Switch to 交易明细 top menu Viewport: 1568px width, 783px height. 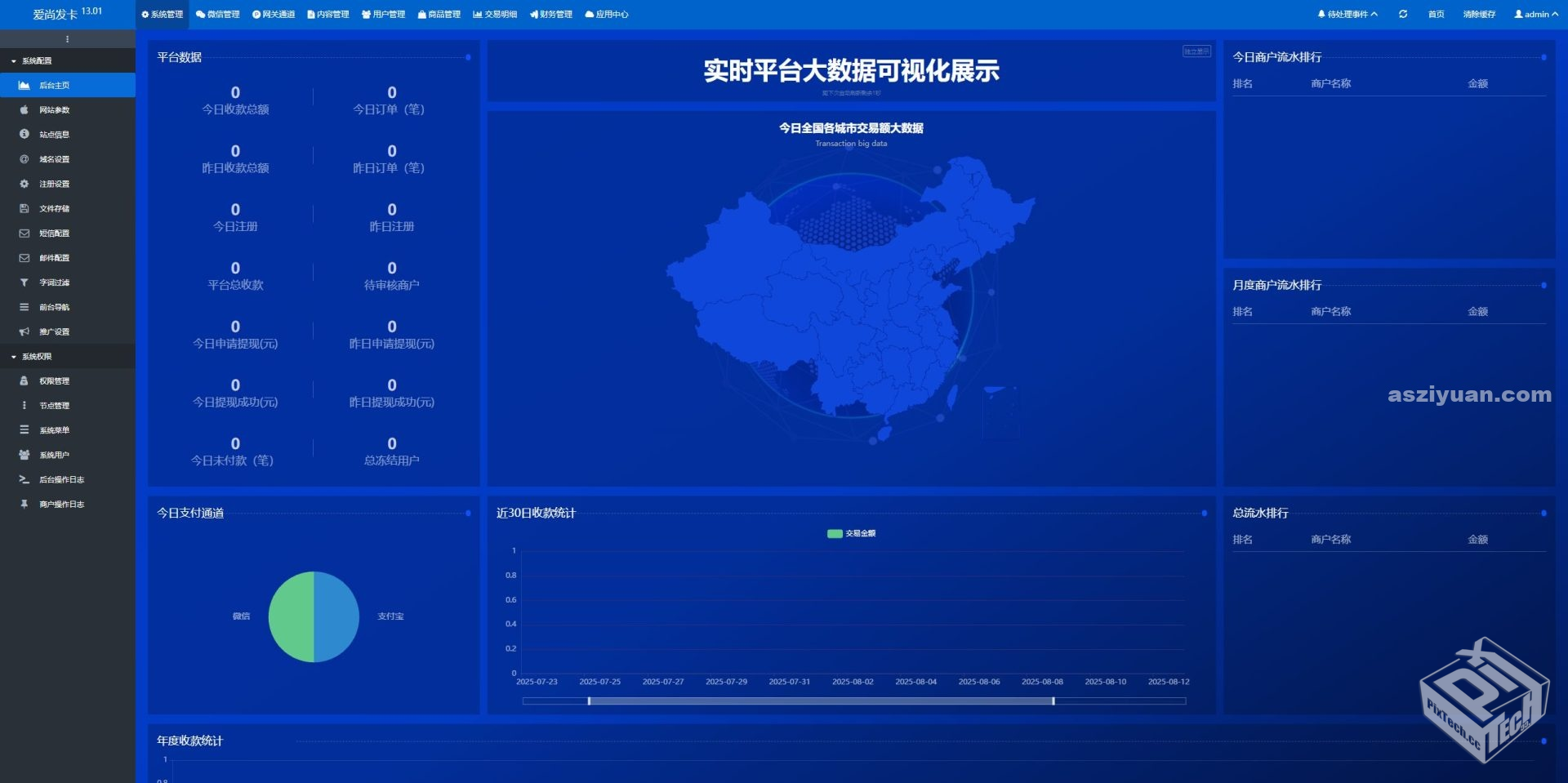point(495,15)
